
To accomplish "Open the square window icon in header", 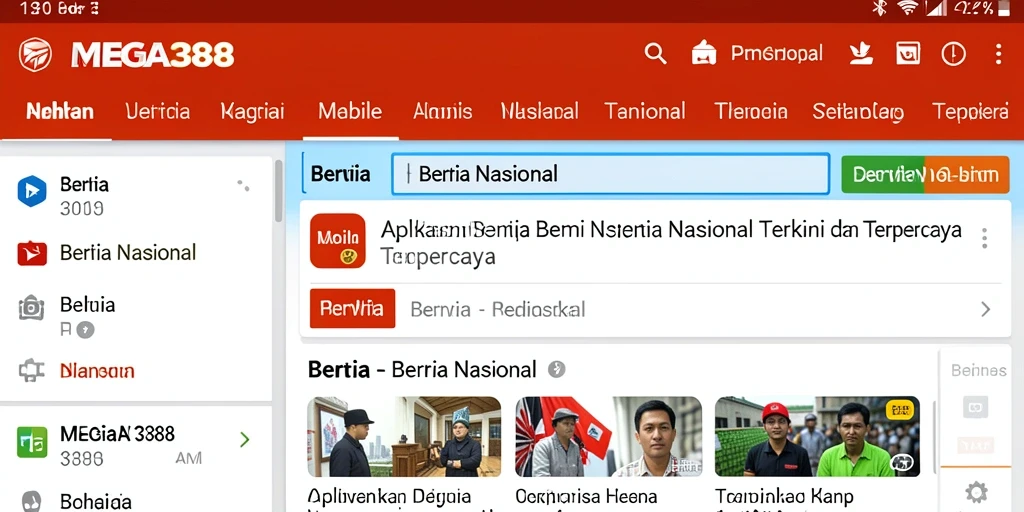I will tap(908, 54).
